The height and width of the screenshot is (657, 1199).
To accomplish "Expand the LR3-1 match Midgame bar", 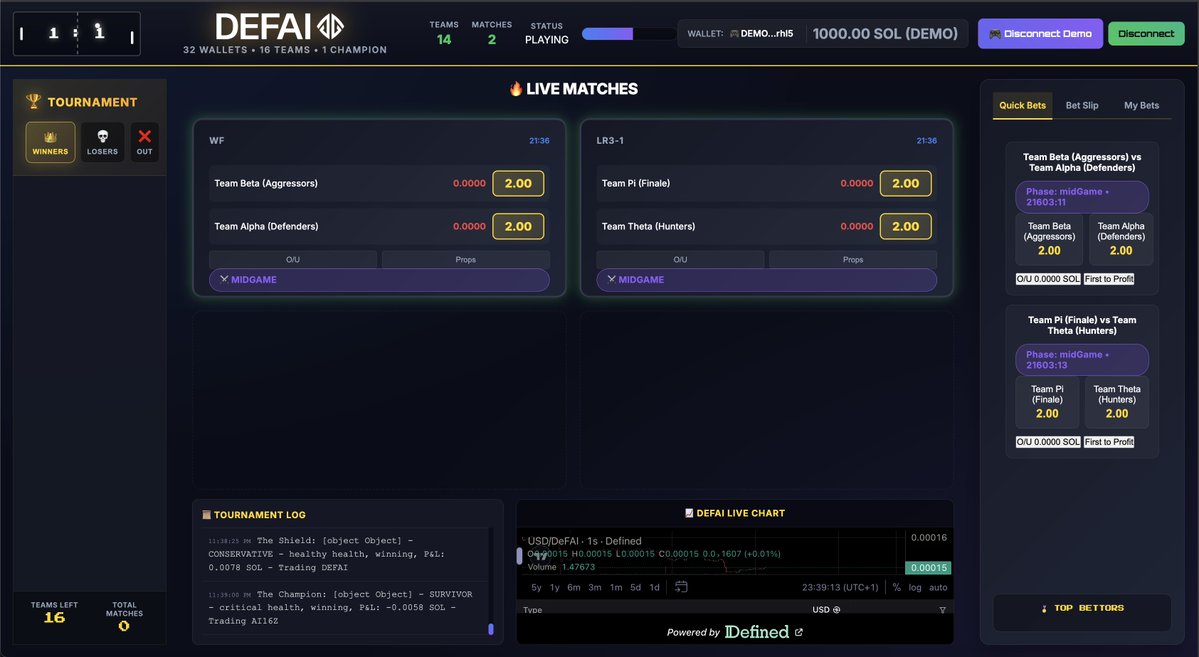I will coord(766,280).
